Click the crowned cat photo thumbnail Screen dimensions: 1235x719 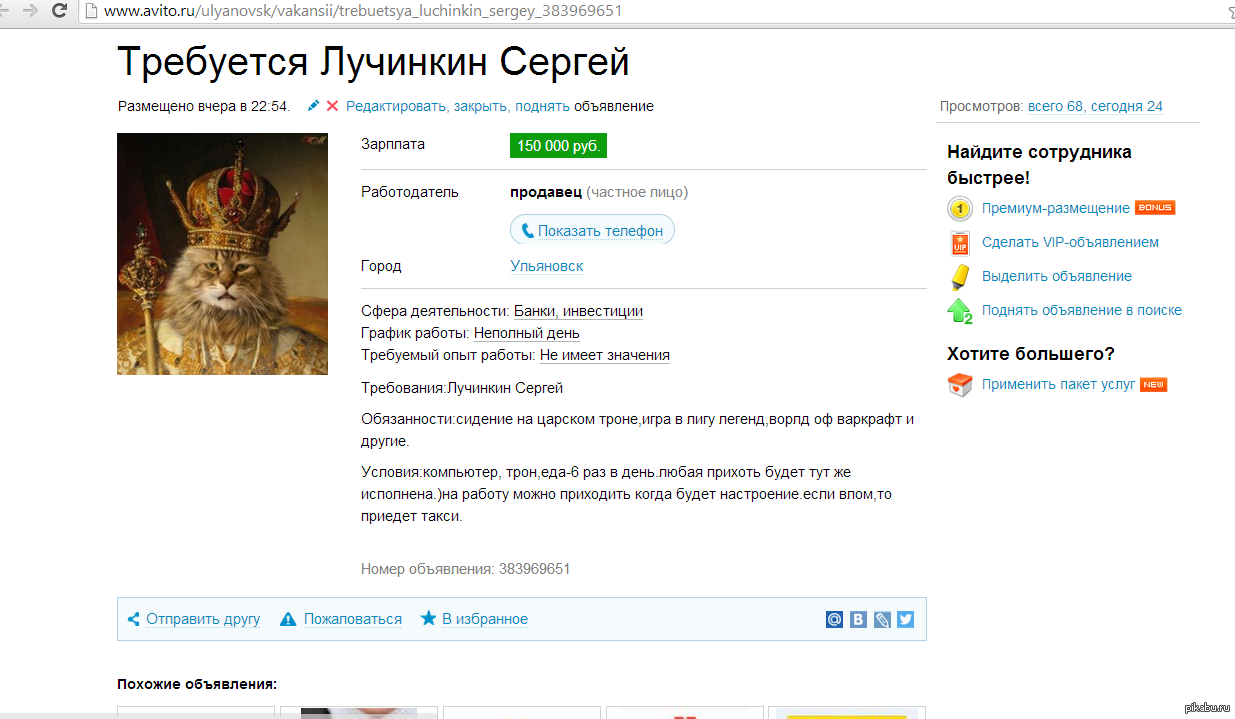coord(222,254)
